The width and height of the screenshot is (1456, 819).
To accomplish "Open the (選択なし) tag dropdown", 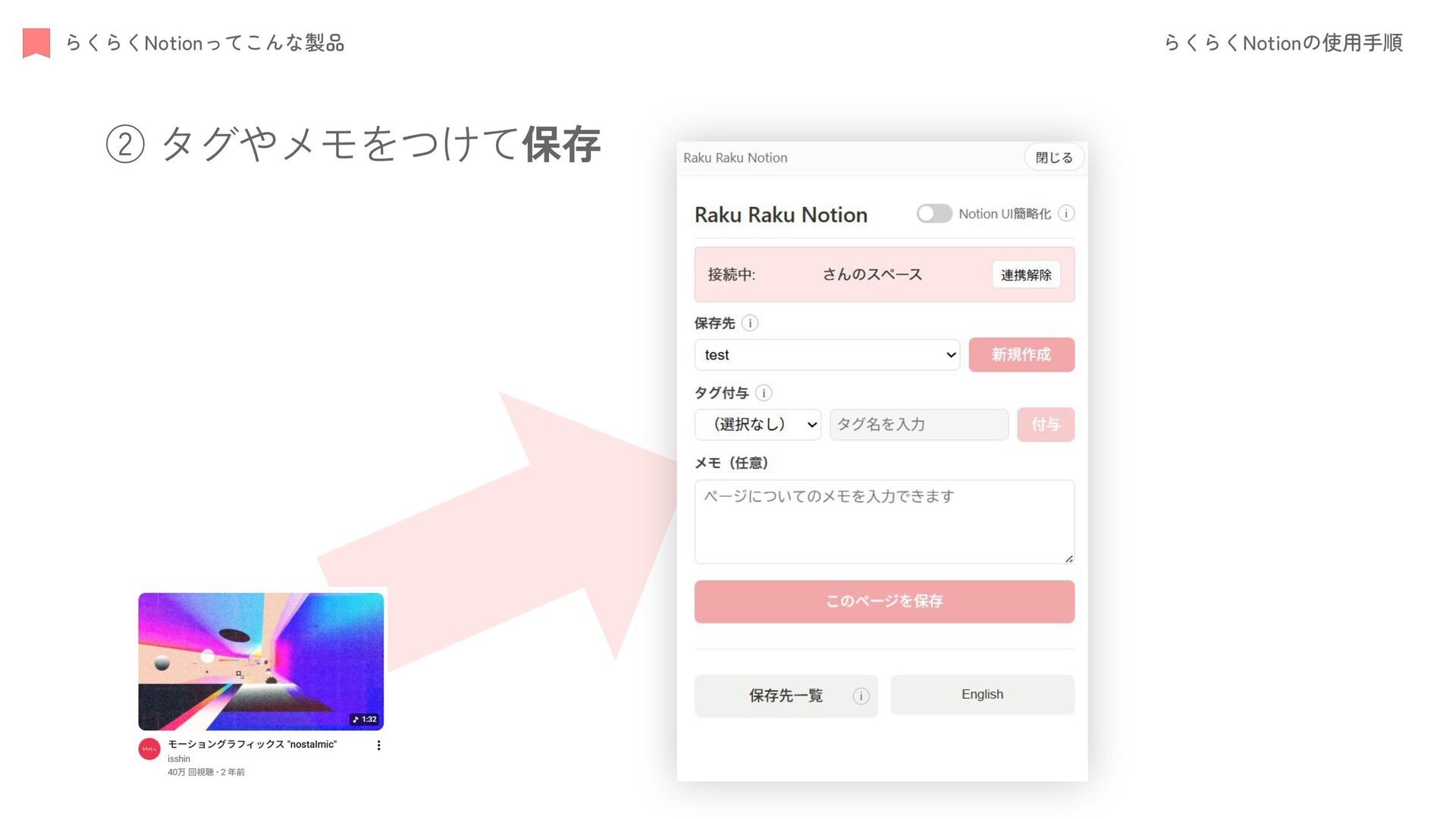I will 757,425.
